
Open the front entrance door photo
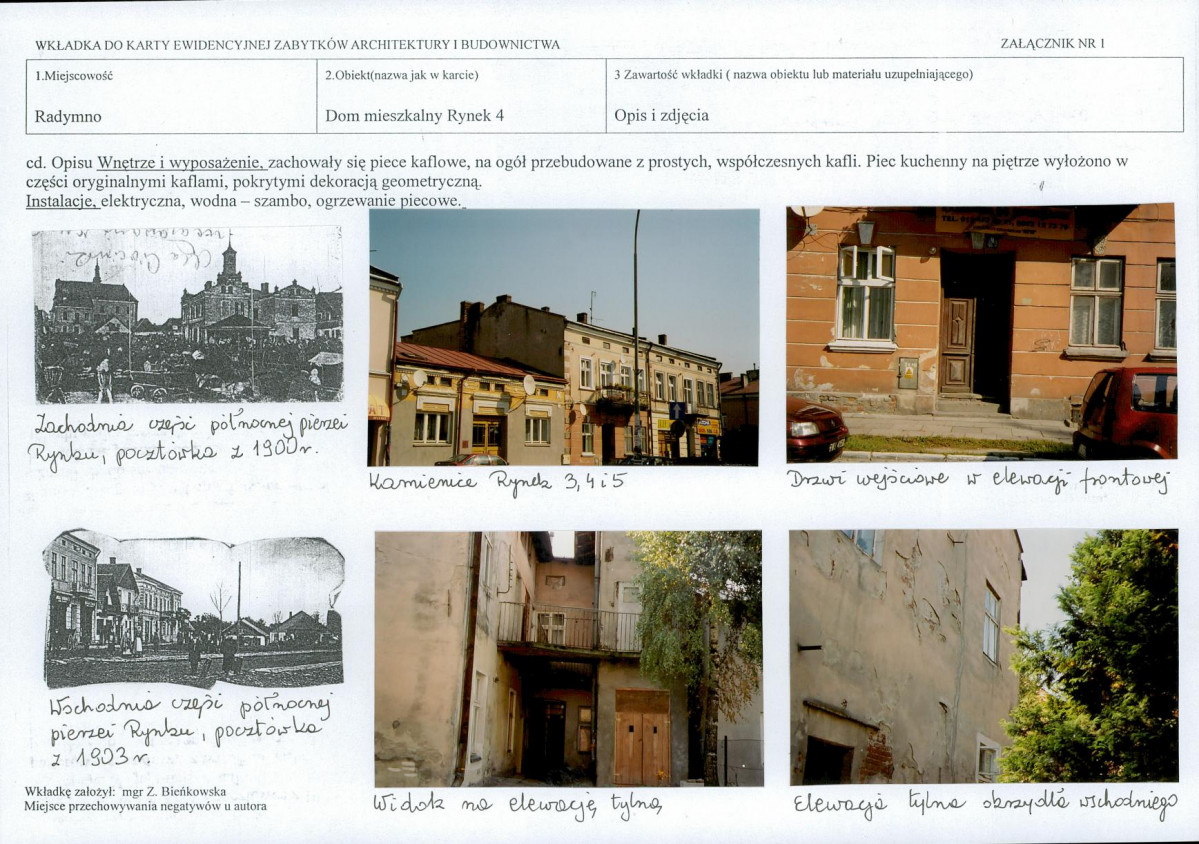981,333
